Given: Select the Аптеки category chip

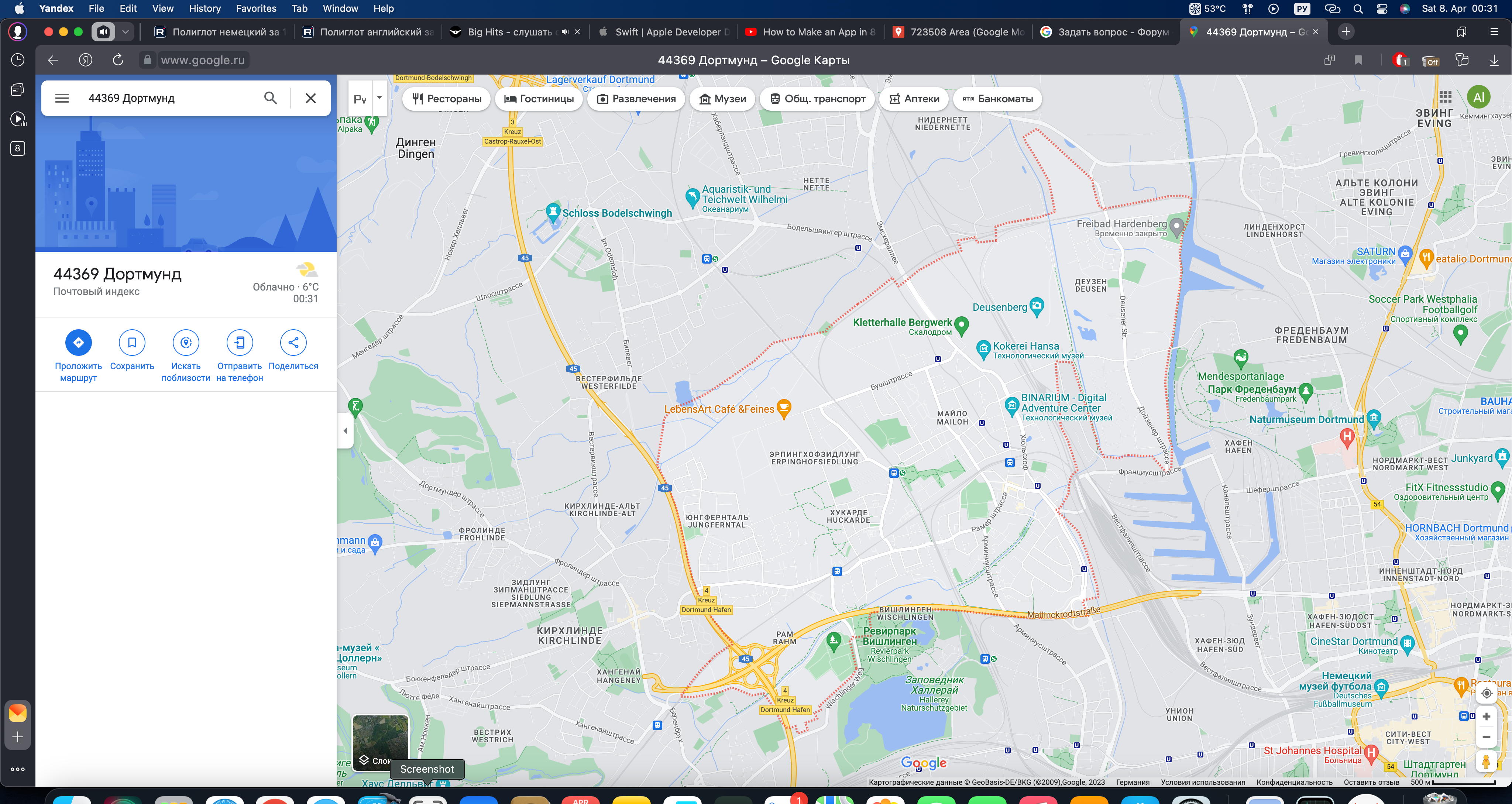Looking at the screenshot, I should (x=914, y=99).
